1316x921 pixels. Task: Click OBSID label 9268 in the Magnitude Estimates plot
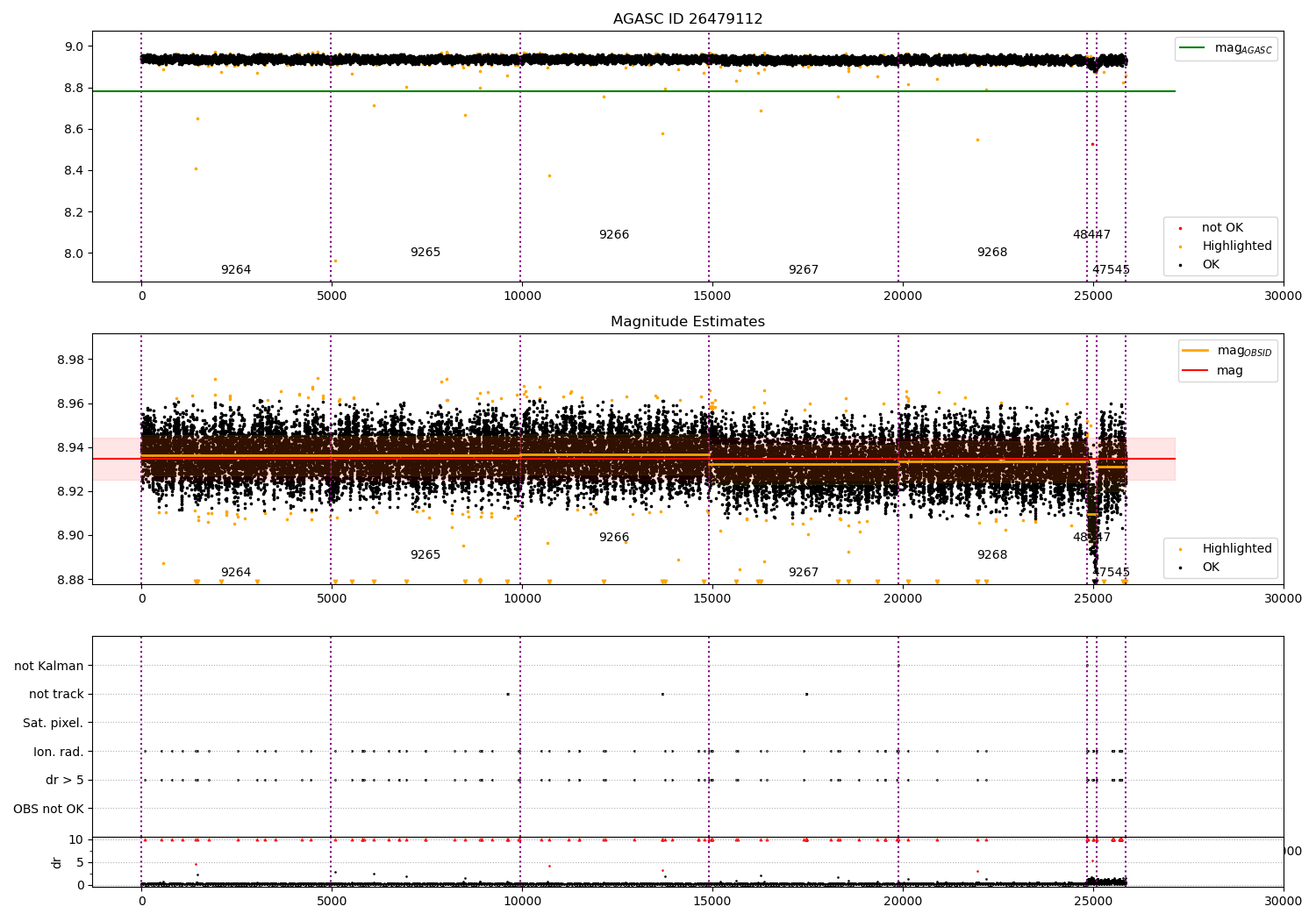click(992, 555)
